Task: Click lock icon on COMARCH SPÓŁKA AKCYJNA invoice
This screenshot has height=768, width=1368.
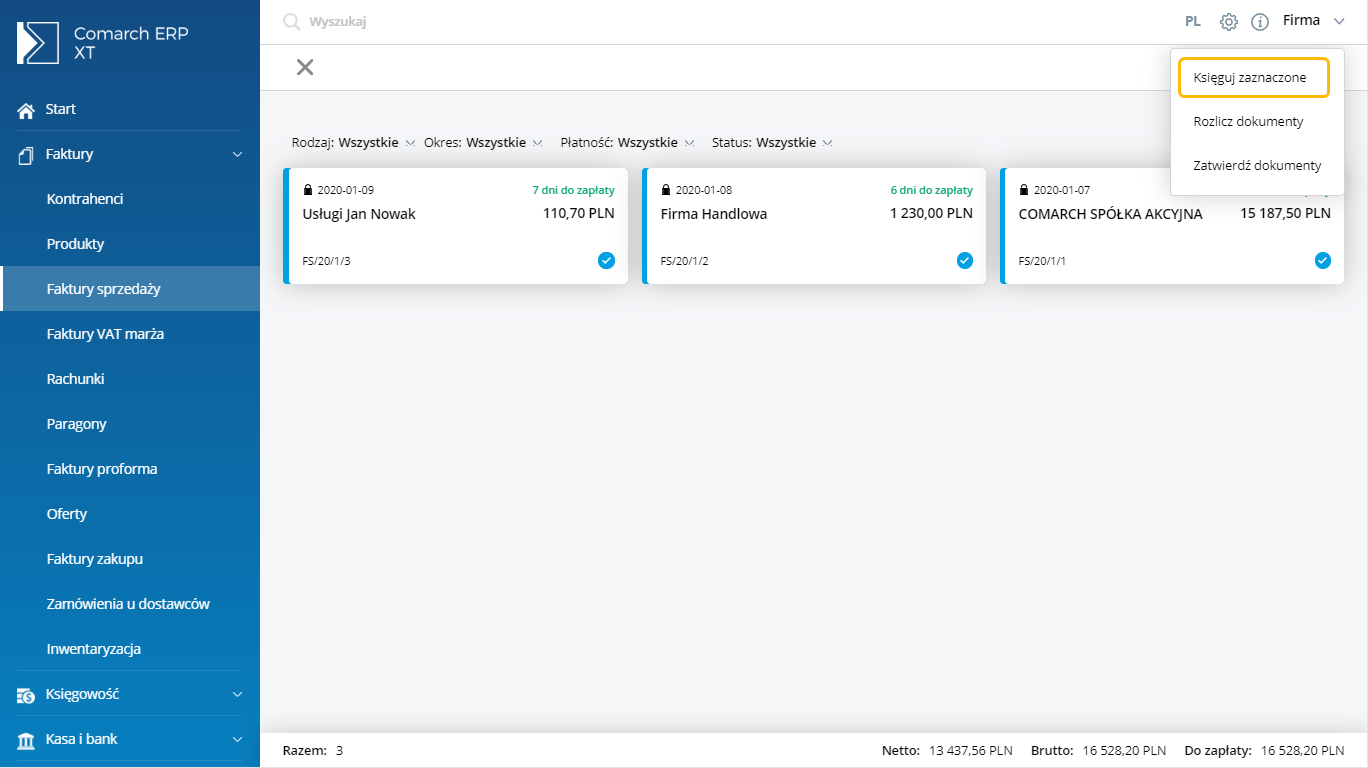Action: 1024,190
